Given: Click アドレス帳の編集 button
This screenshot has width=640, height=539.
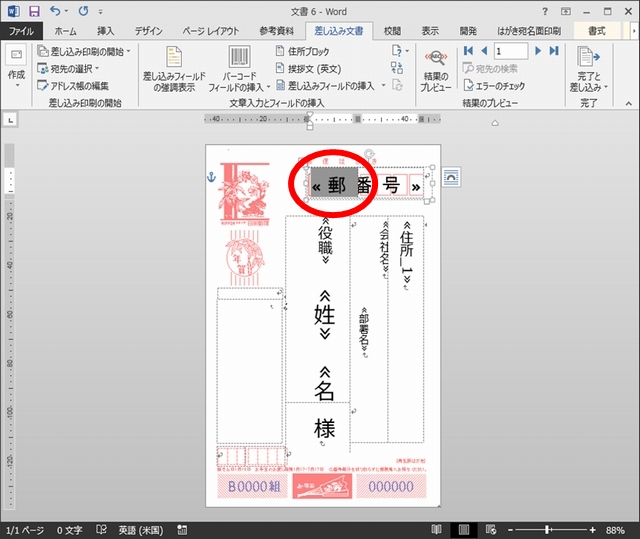Looking at the screenshot, I should [73, 86].
